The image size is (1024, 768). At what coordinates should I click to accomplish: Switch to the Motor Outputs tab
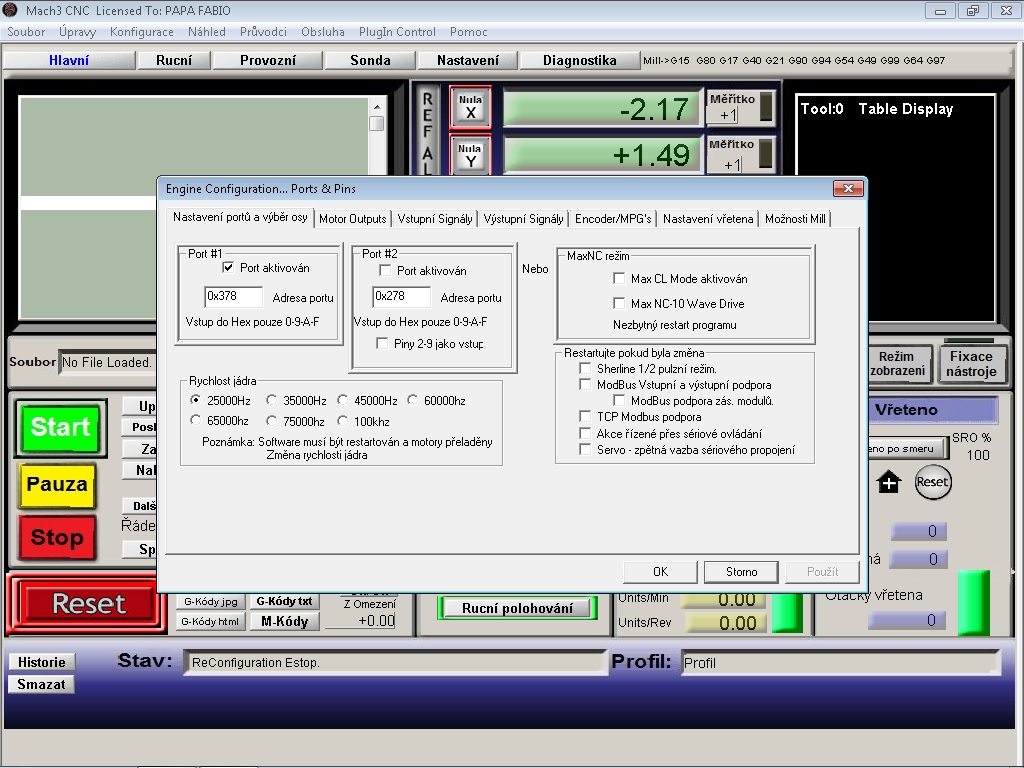[352, 219]
